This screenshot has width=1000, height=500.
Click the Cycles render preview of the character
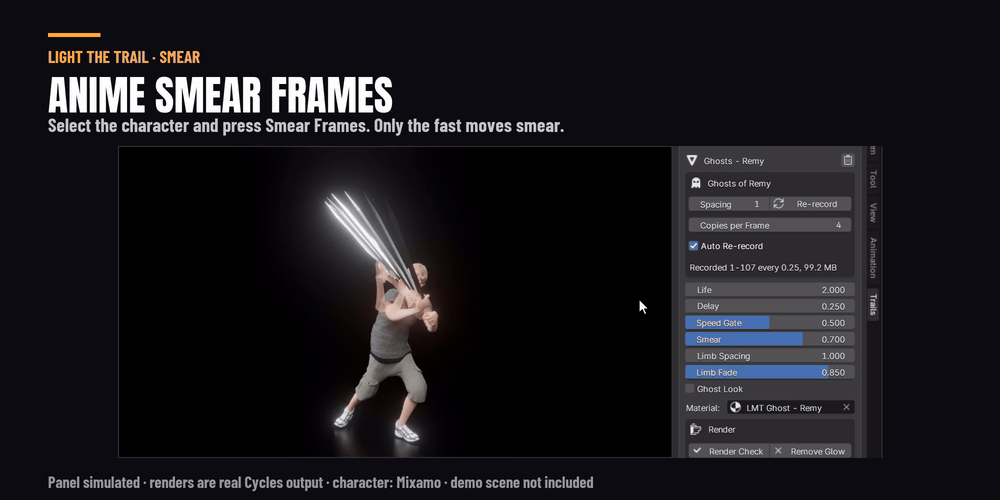395,302
